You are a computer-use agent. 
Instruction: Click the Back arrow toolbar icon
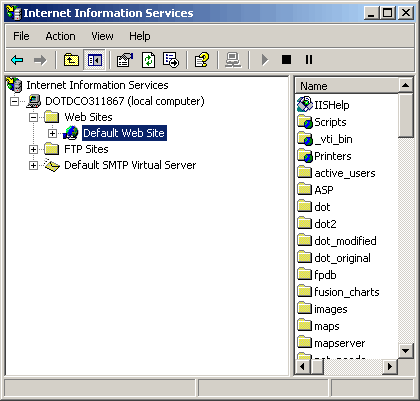[17, 60]
